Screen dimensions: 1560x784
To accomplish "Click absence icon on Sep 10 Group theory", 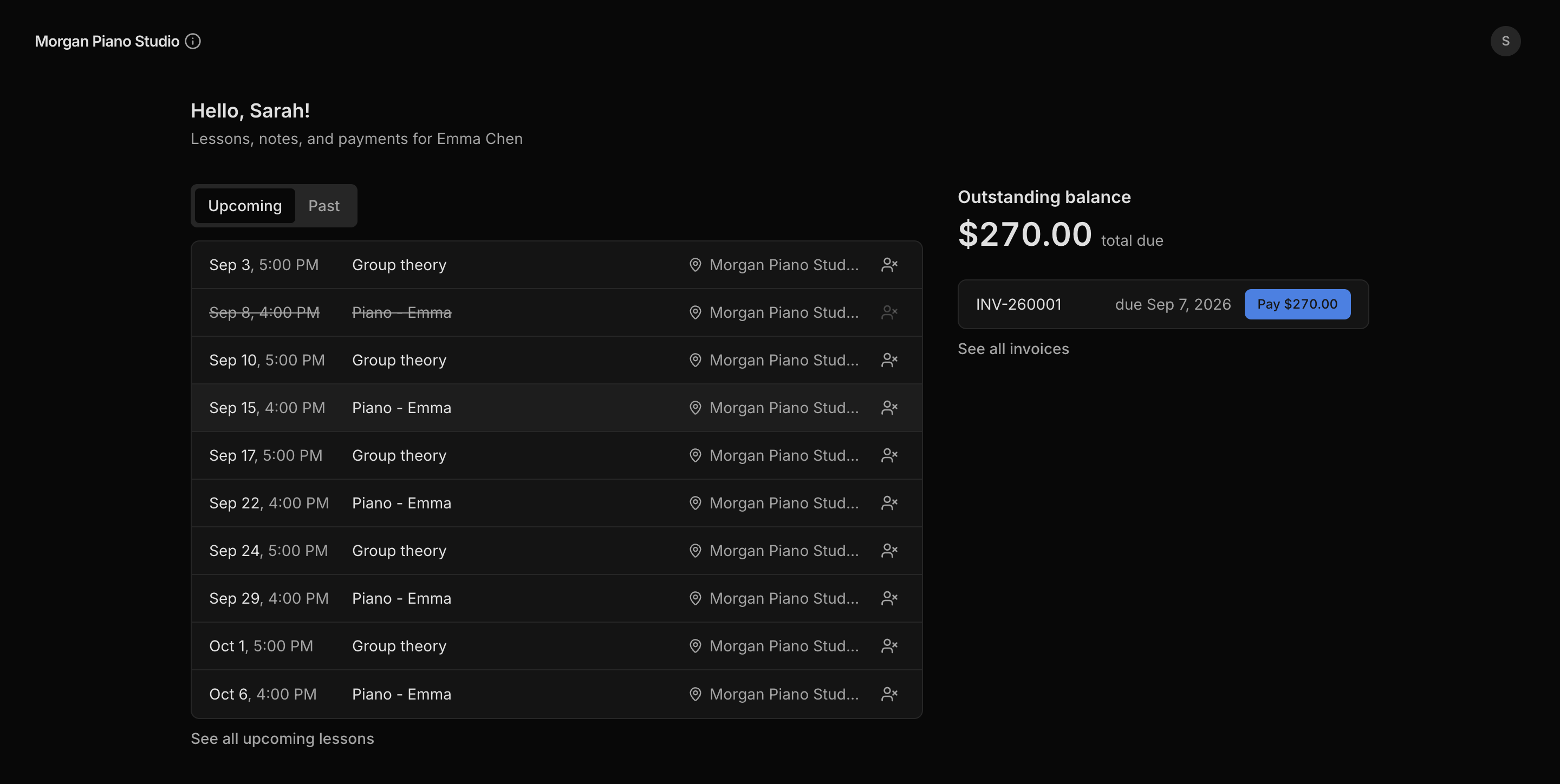I will click(889, 360).
